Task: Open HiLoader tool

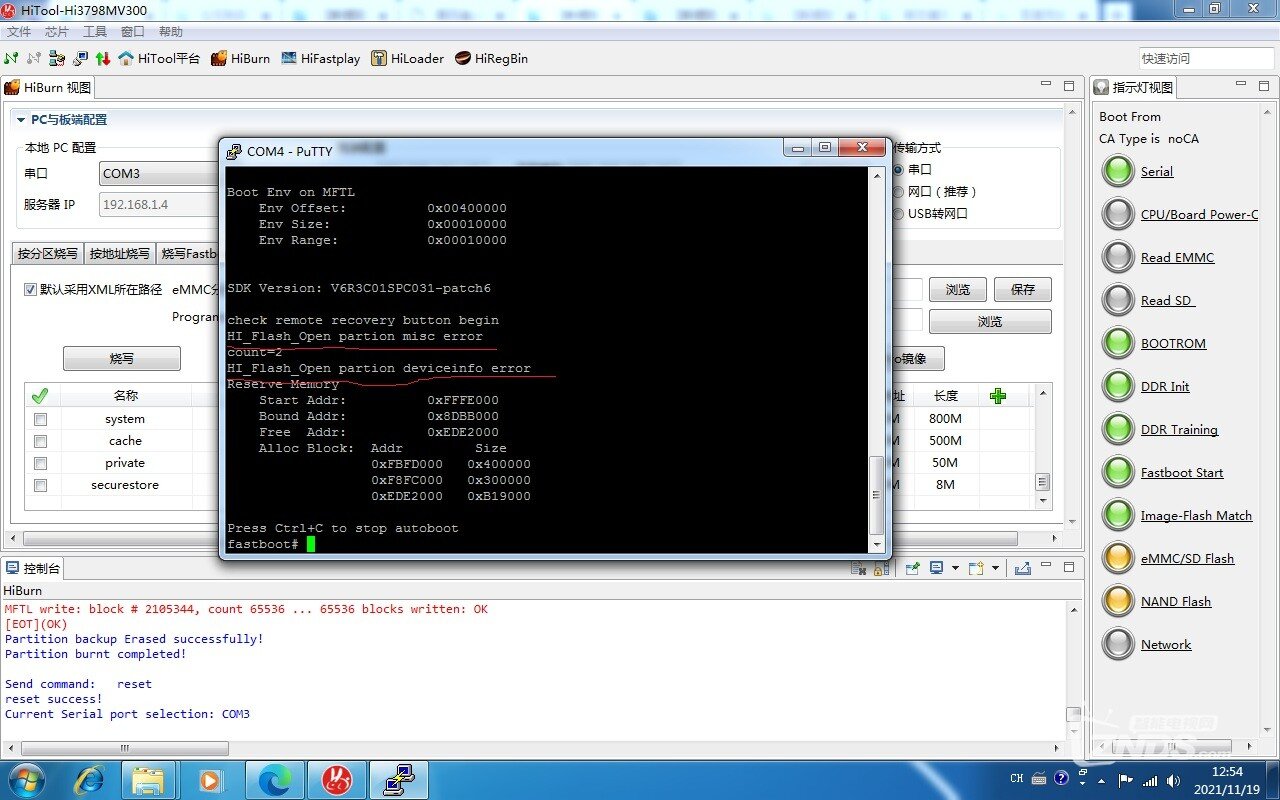Action: (x=407, y=58)
